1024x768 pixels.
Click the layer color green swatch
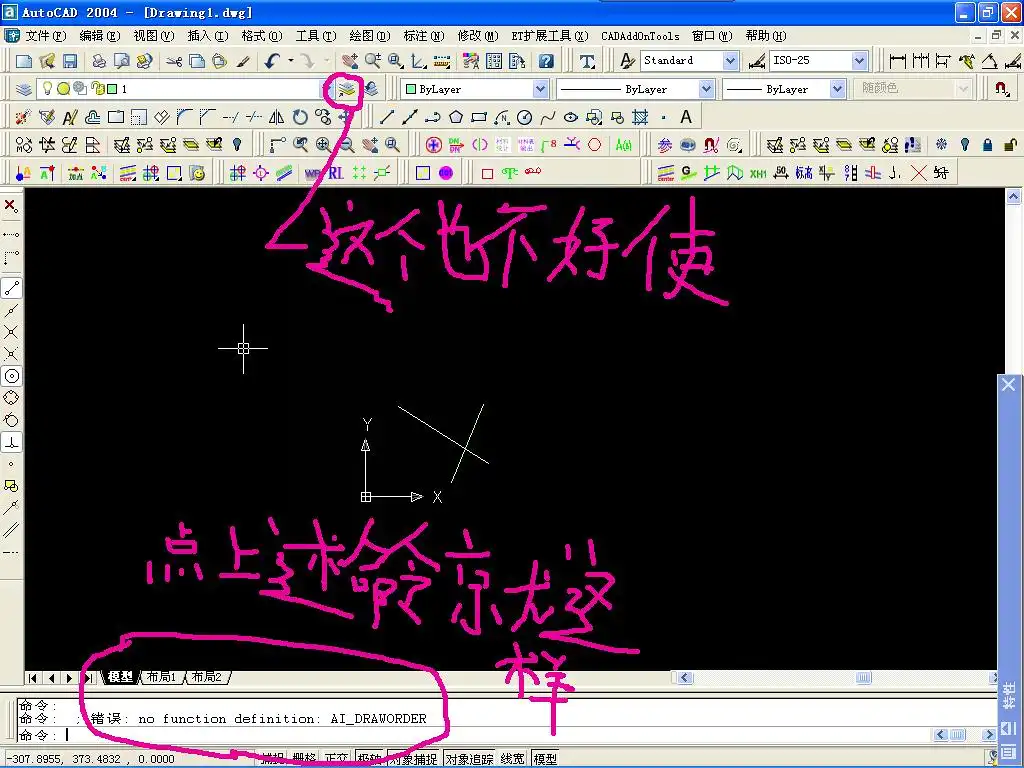(112, 89)
